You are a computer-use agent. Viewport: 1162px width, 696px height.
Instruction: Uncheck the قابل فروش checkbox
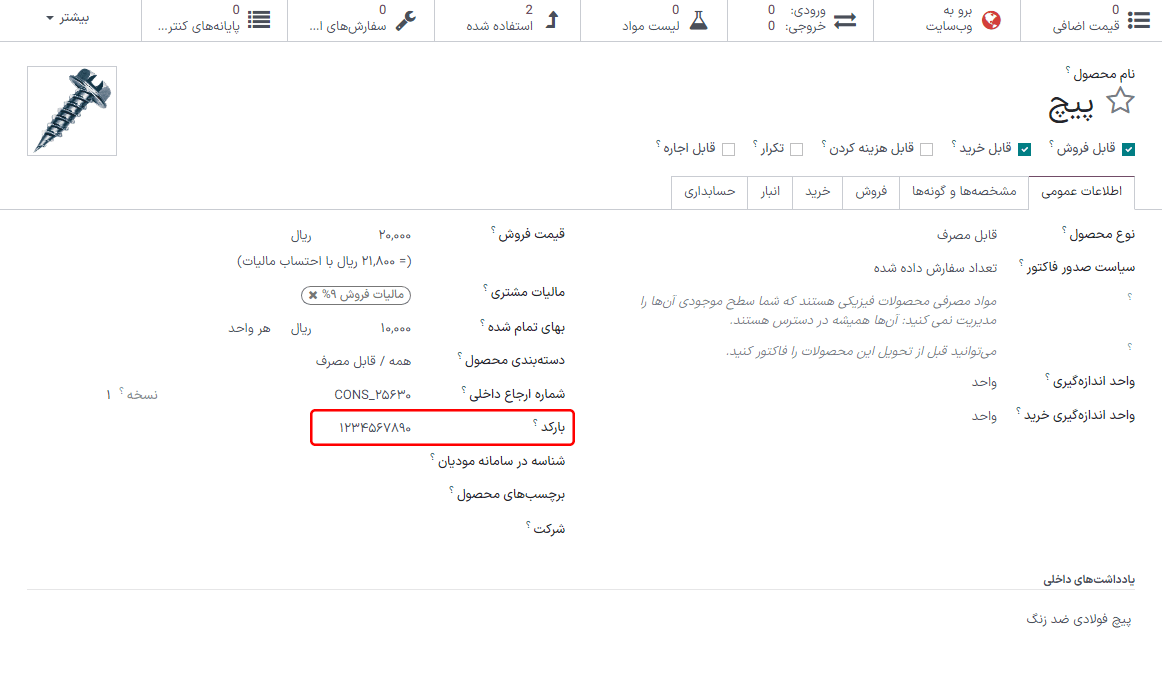[1128, 149]
